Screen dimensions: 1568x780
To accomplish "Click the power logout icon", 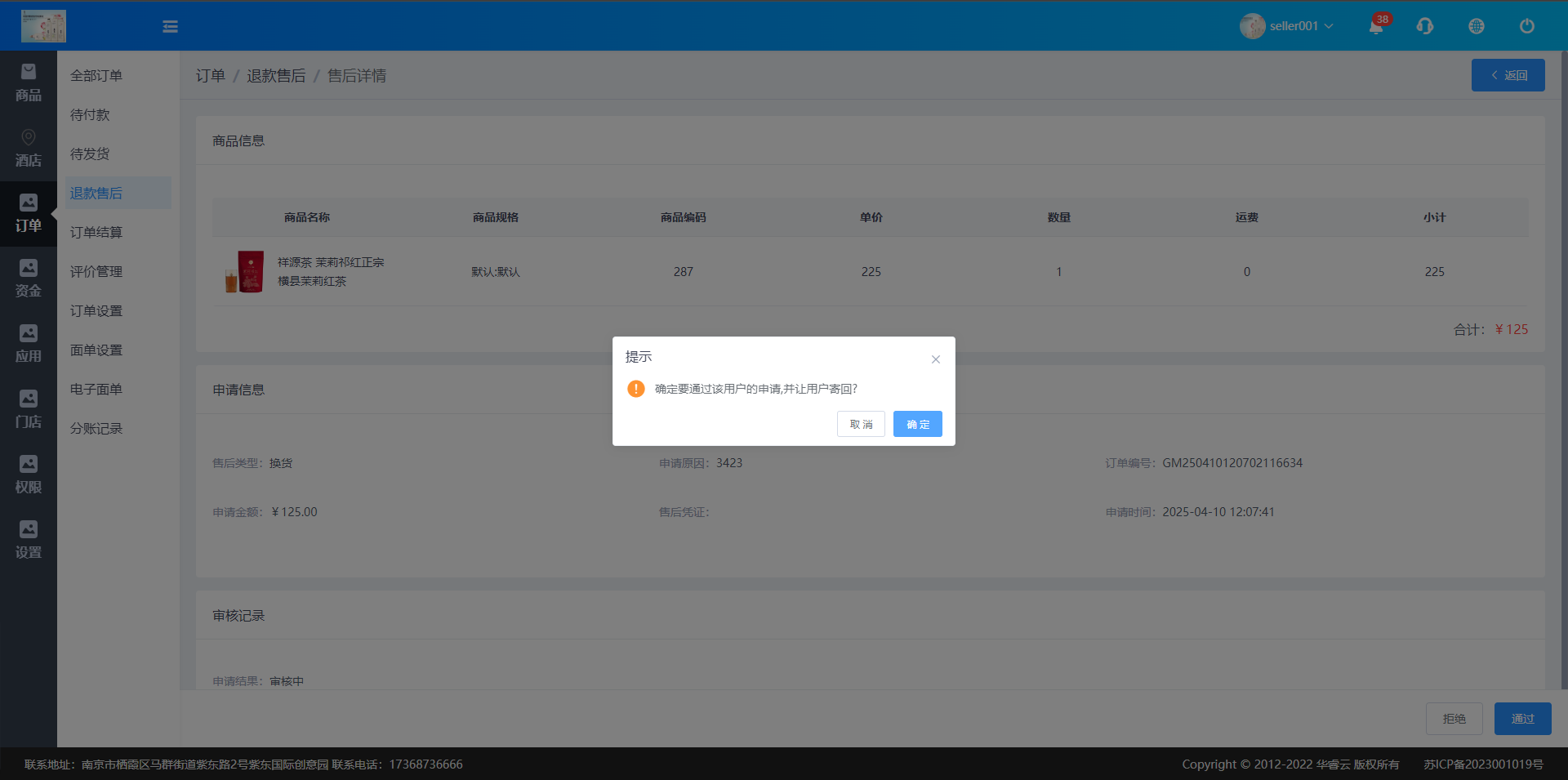I will [1526, 26].
